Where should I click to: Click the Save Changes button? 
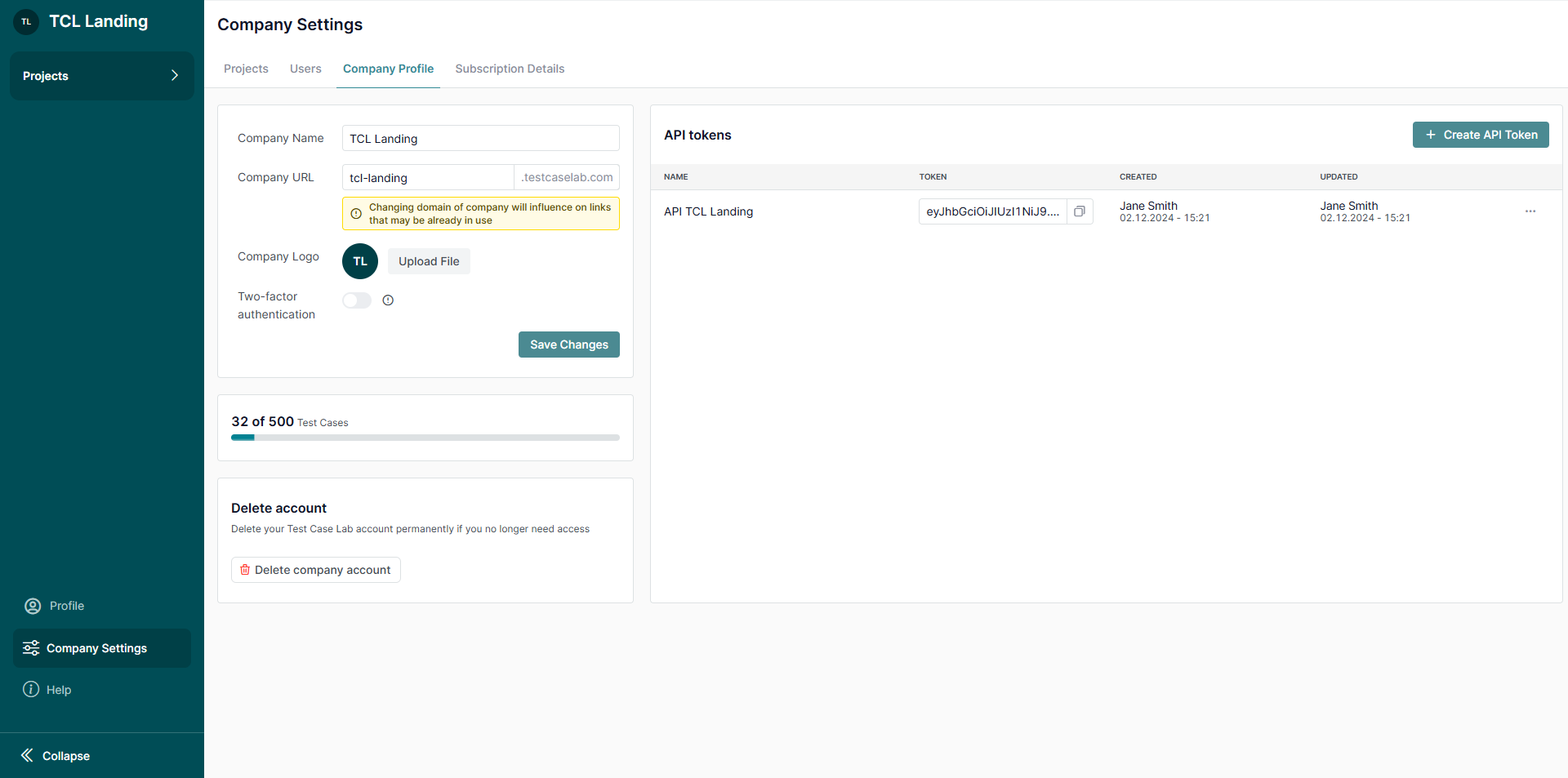[x=569, y=345]
